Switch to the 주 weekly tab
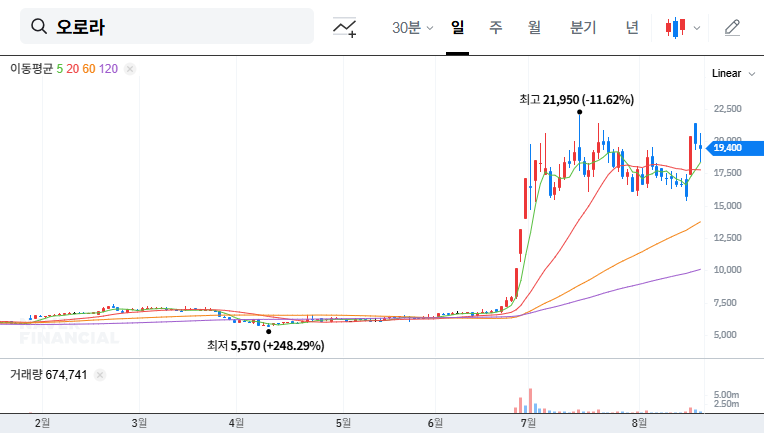 click(x=496, y=28)
